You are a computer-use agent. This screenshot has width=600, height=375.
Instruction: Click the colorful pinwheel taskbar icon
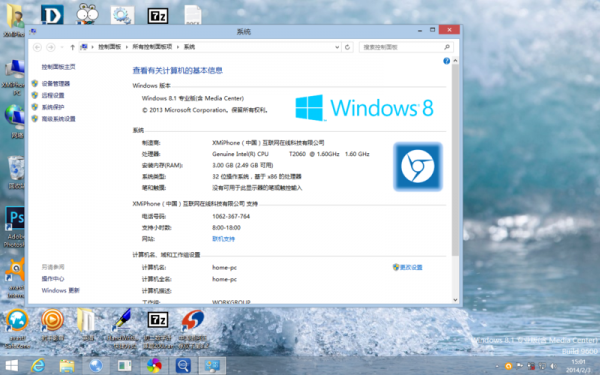[x=154, y=366]
